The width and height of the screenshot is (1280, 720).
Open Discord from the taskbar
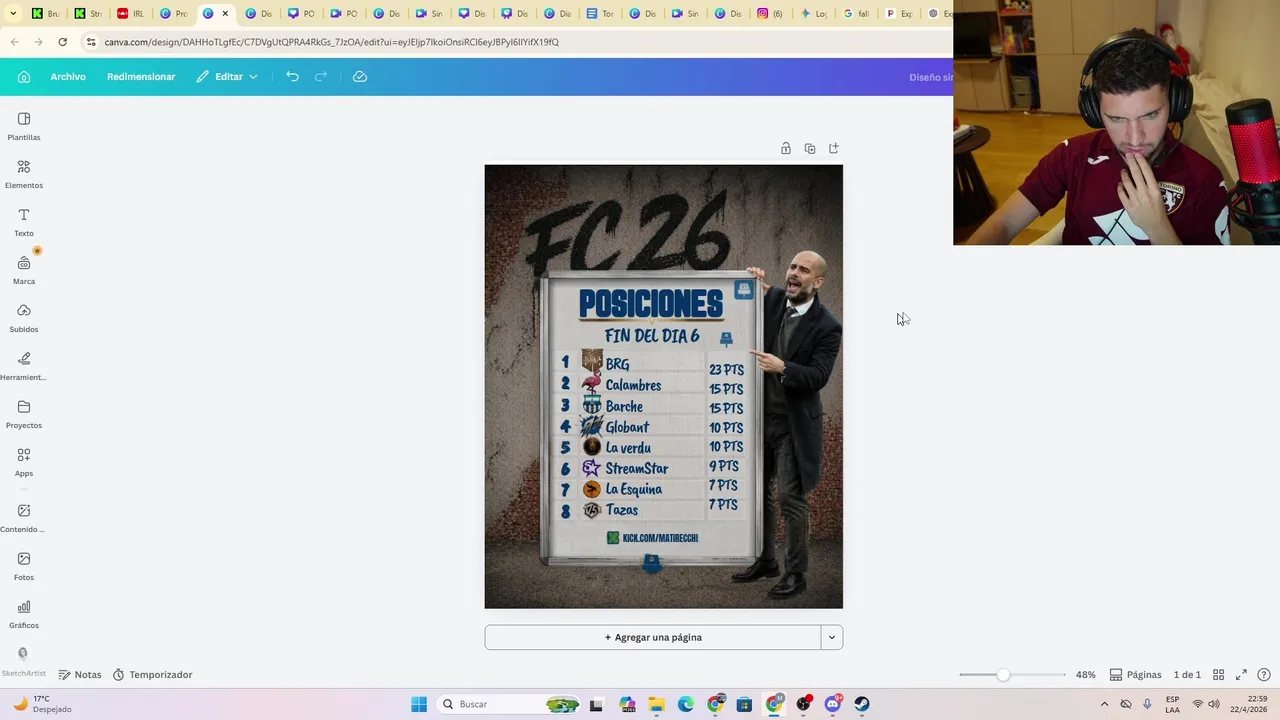tap(833, 704)
